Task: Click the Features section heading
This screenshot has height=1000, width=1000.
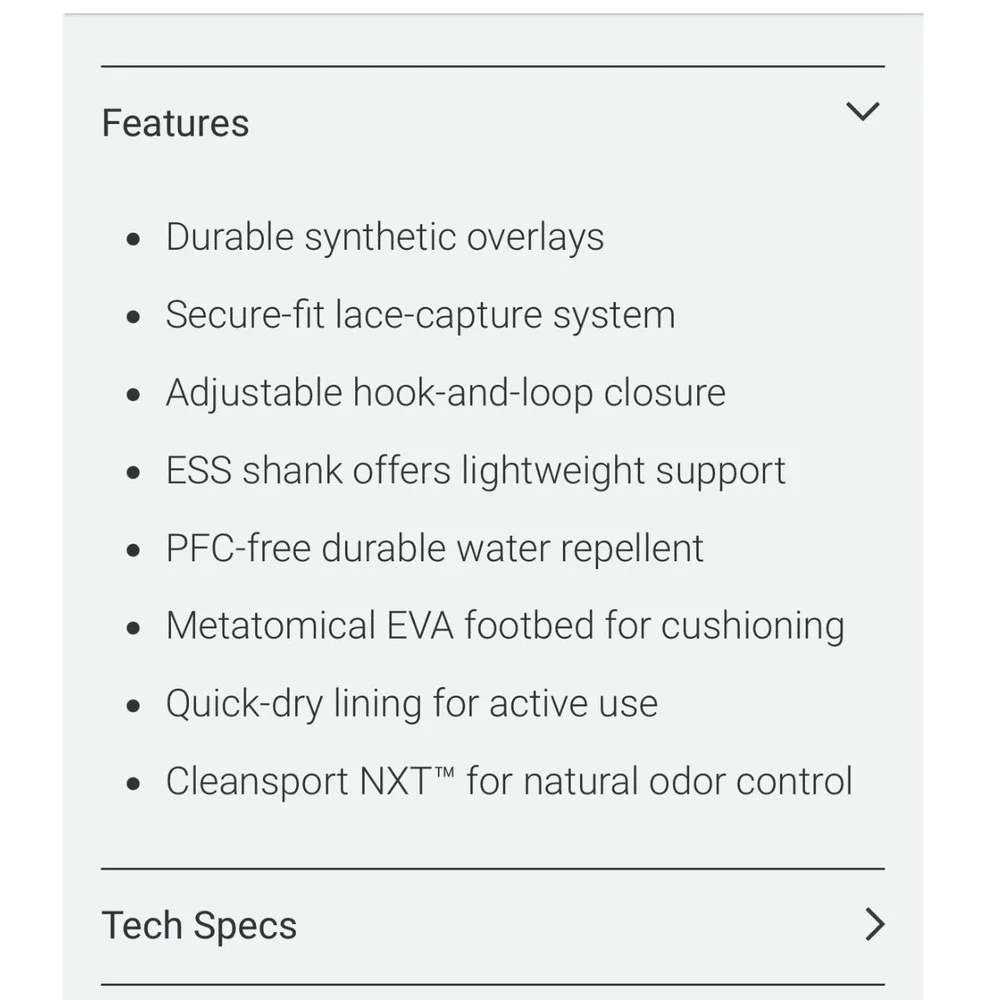Action: [175, 123]
